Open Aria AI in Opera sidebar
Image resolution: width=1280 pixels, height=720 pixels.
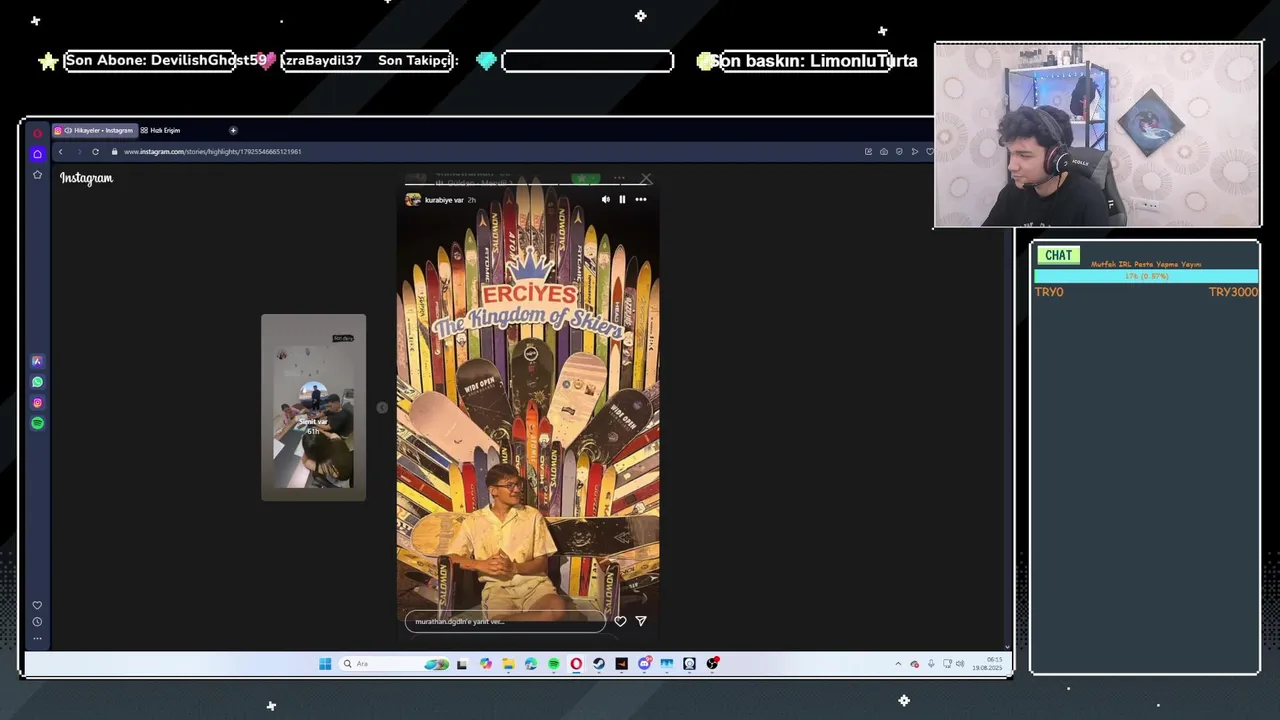pyautogui.click(x=37, y=361)
